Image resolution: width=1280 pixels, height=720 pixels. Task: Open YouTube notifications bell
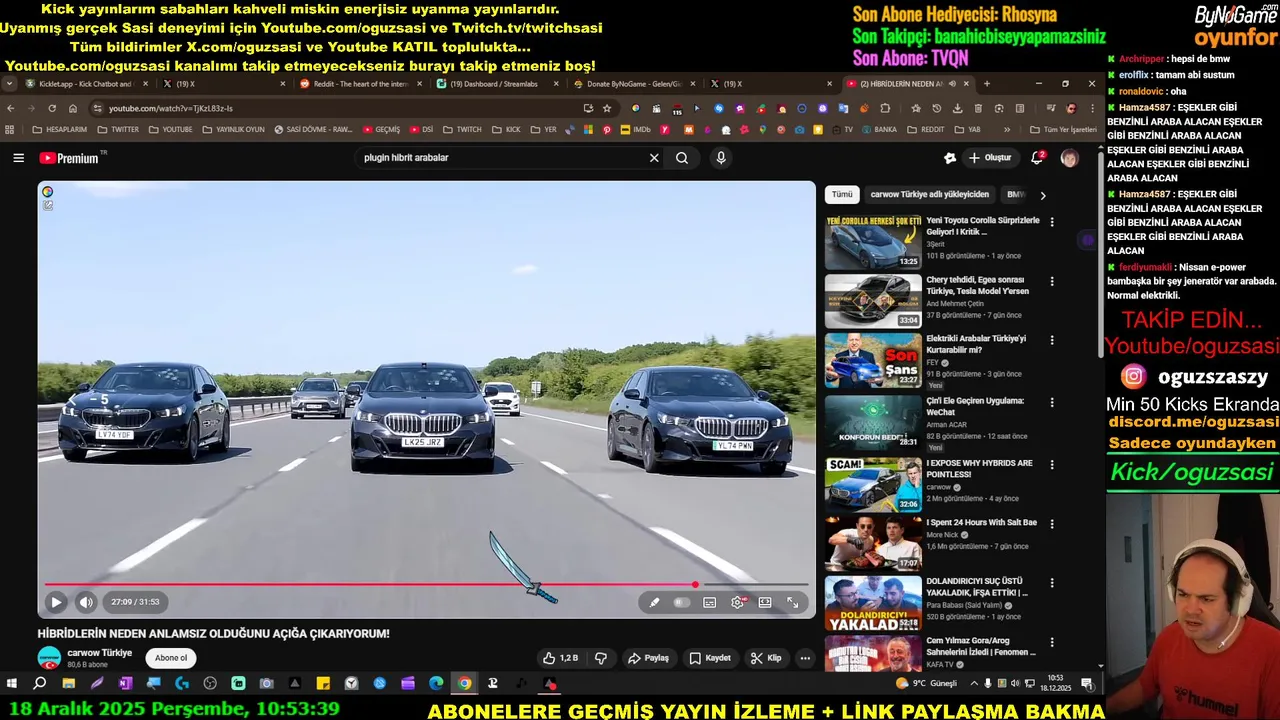click(x=1037, y=158)
